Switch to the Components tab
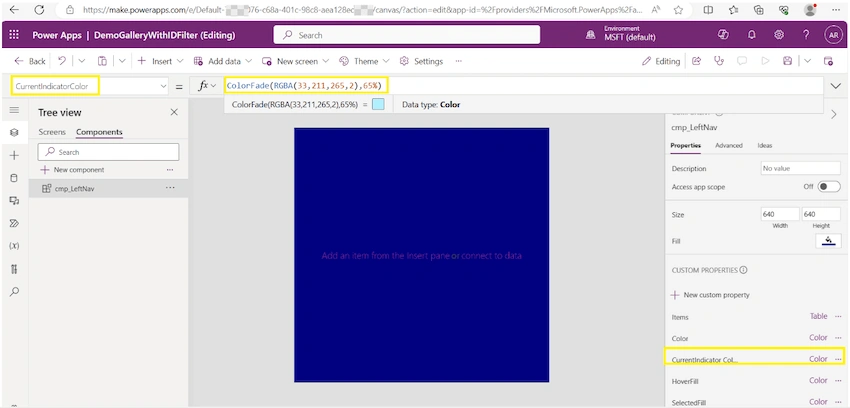 99,132
